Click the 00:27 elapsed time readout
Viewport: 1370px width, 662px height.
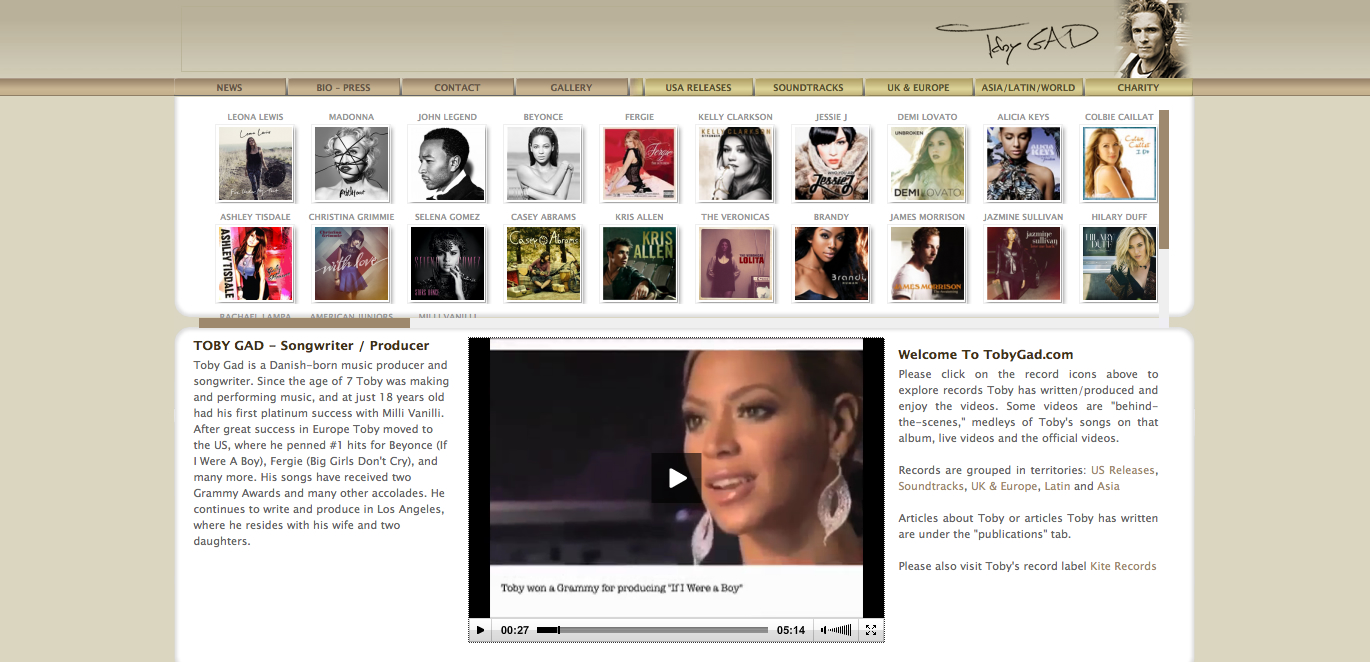[515, 630]
